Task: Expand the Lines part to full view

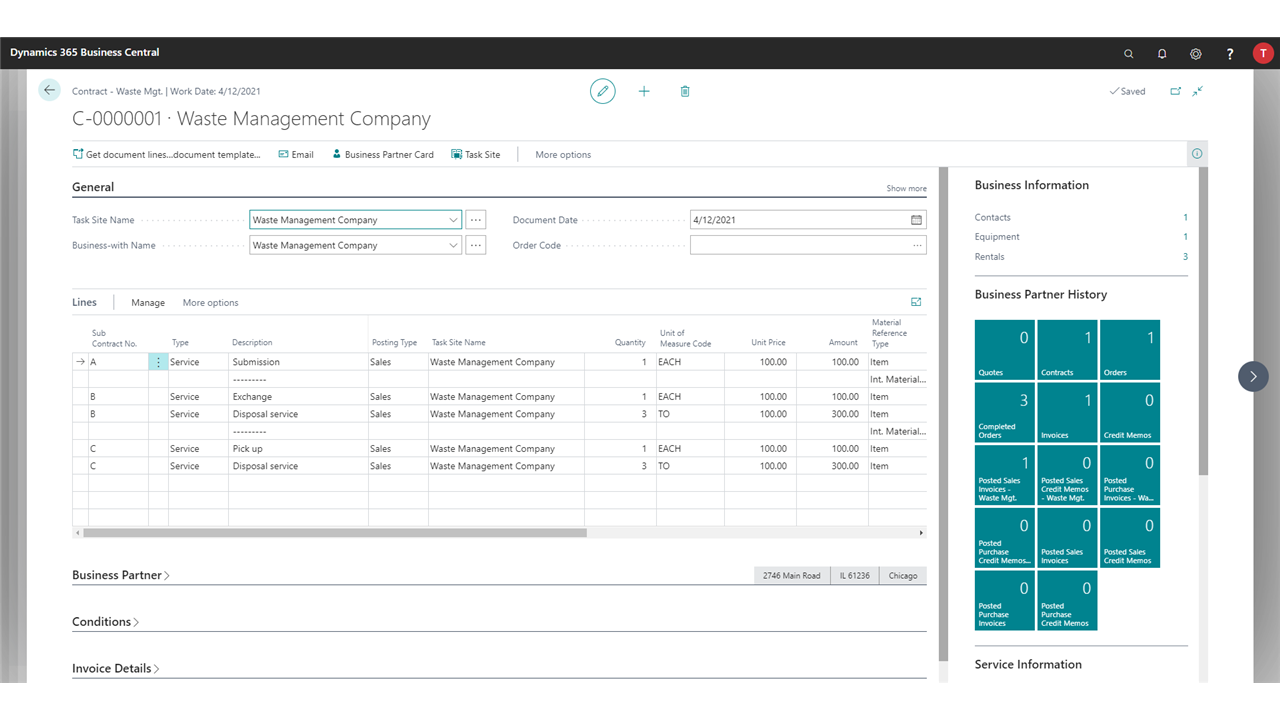Action: (x=916, y=302)
